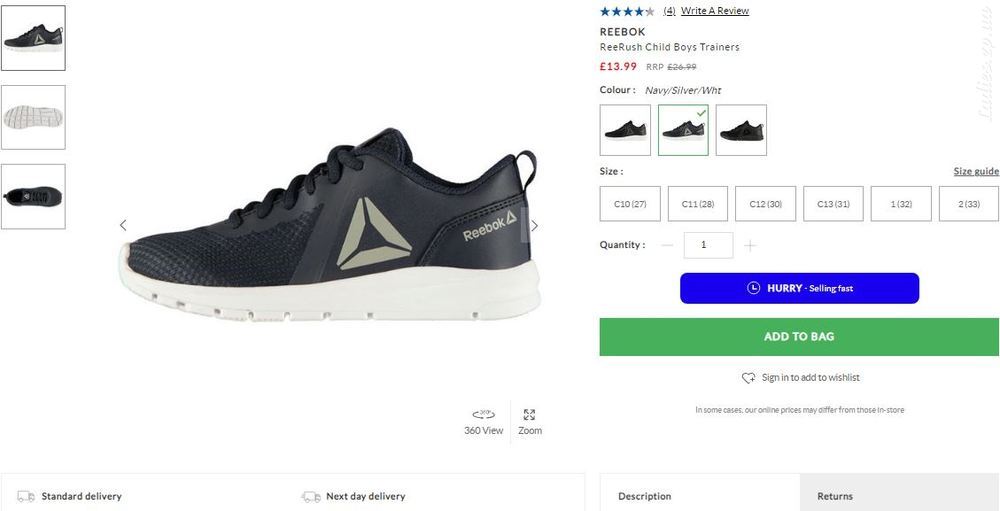Show next product image with right arrow

coord(534,225)
